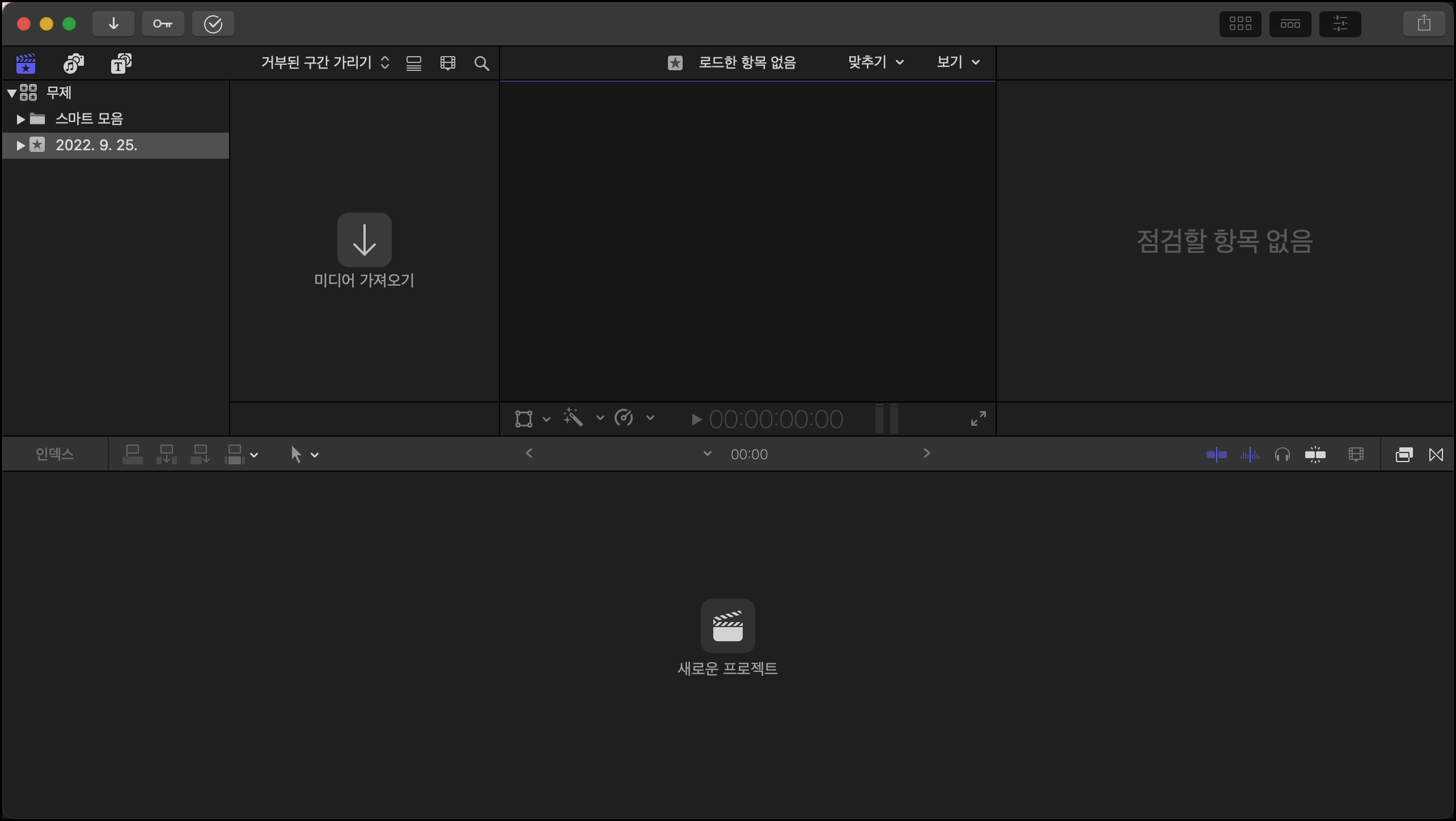This screenshot has width=1456, height=821.
Task: Expand the 2022. 9. 25. event
Action: coord(20,145)
